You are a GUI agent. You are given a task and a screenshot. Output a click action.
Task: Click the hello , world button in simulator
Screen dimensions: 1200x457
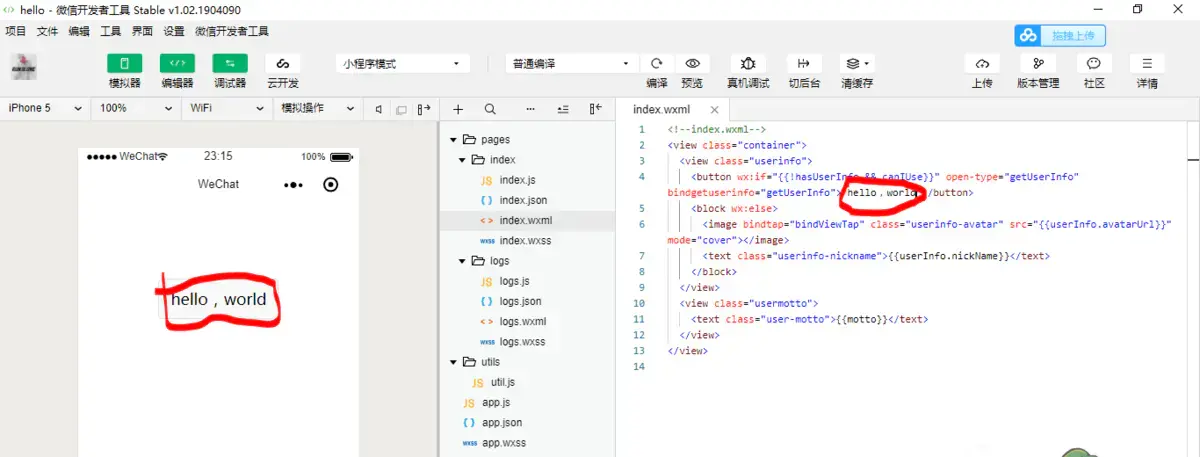pos(218,299)
